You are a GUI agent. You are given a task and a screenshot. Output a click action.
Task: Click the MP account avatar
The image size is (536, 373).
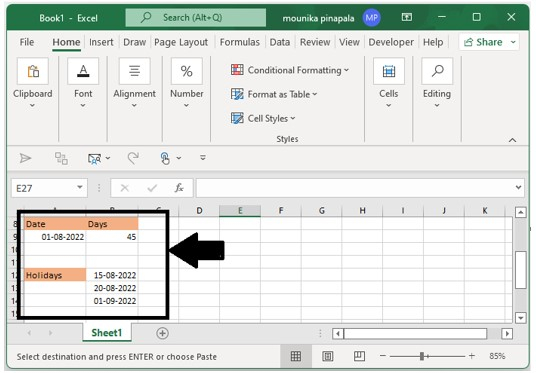[x=372, y=17]
